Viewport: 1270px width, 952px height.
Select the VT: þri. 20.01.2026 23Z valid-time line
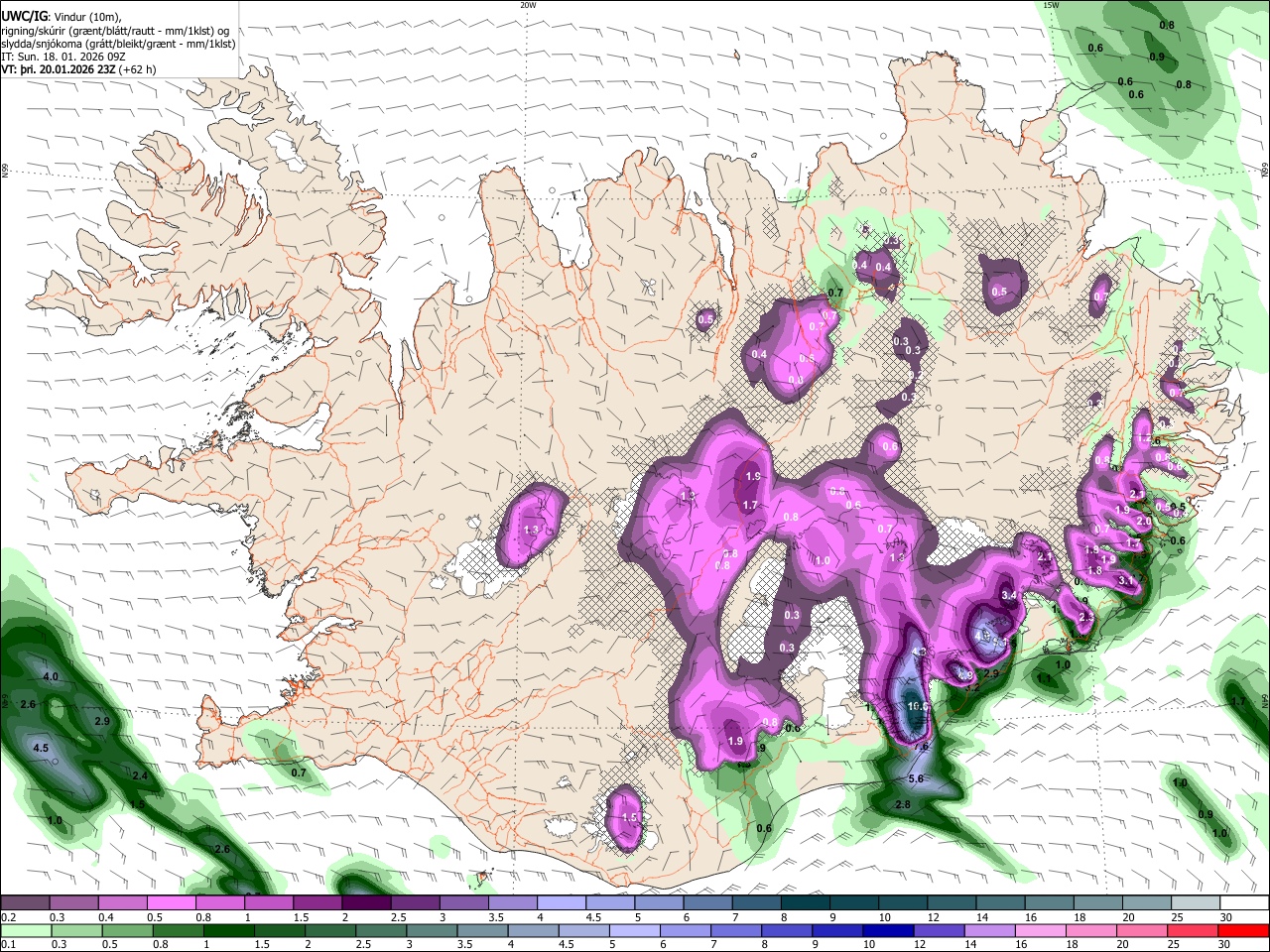point(78,69)
